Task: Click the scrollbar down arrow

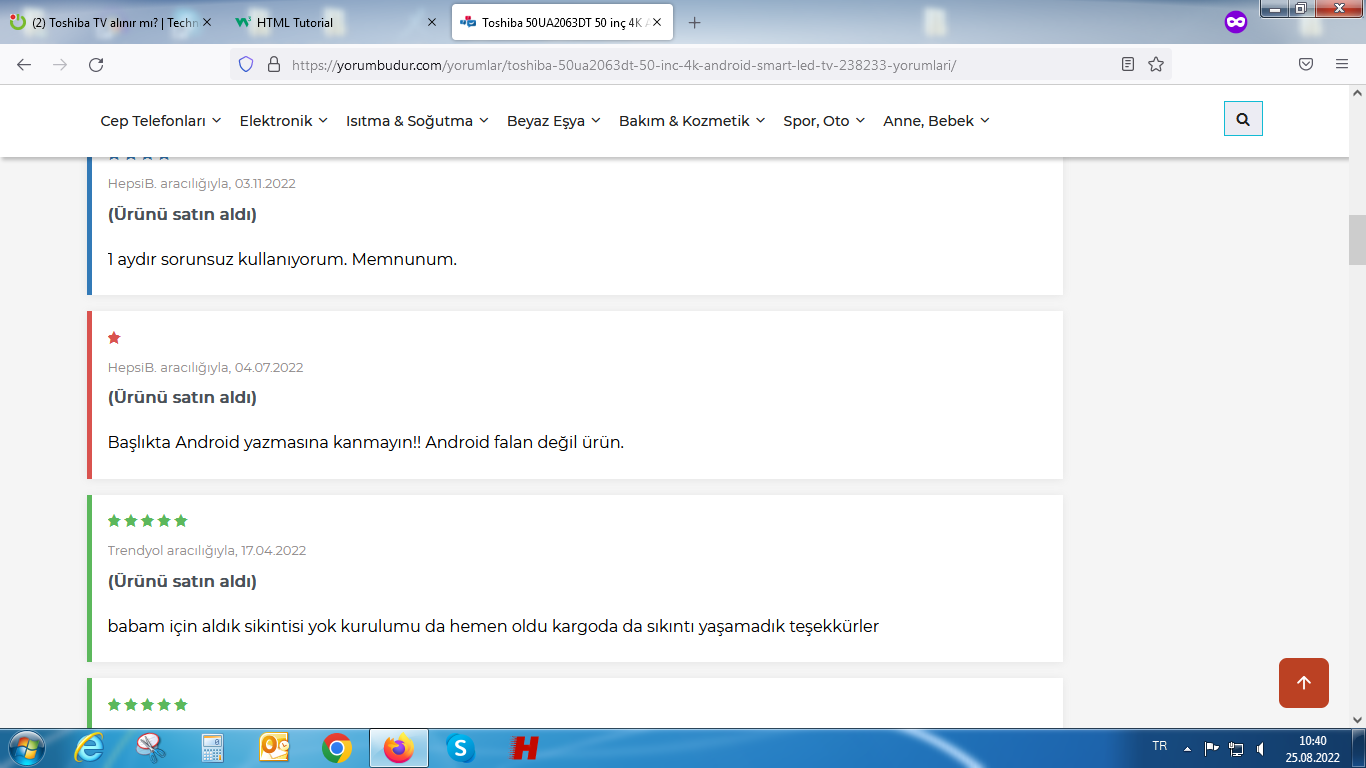Action: (x=1357, y=719)
